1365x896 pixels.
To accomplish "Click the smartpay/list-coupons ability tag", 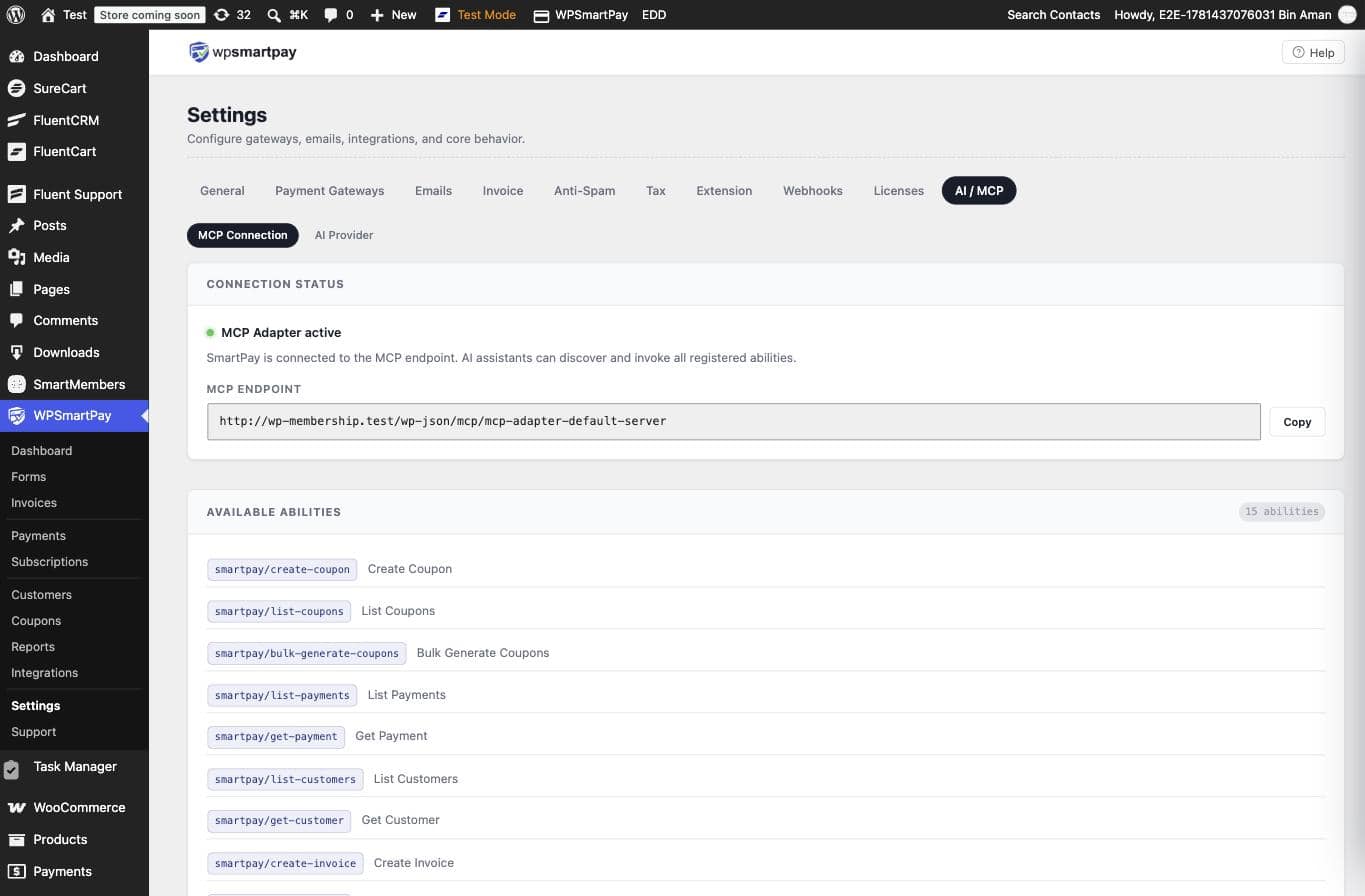I will pos(279,611).
